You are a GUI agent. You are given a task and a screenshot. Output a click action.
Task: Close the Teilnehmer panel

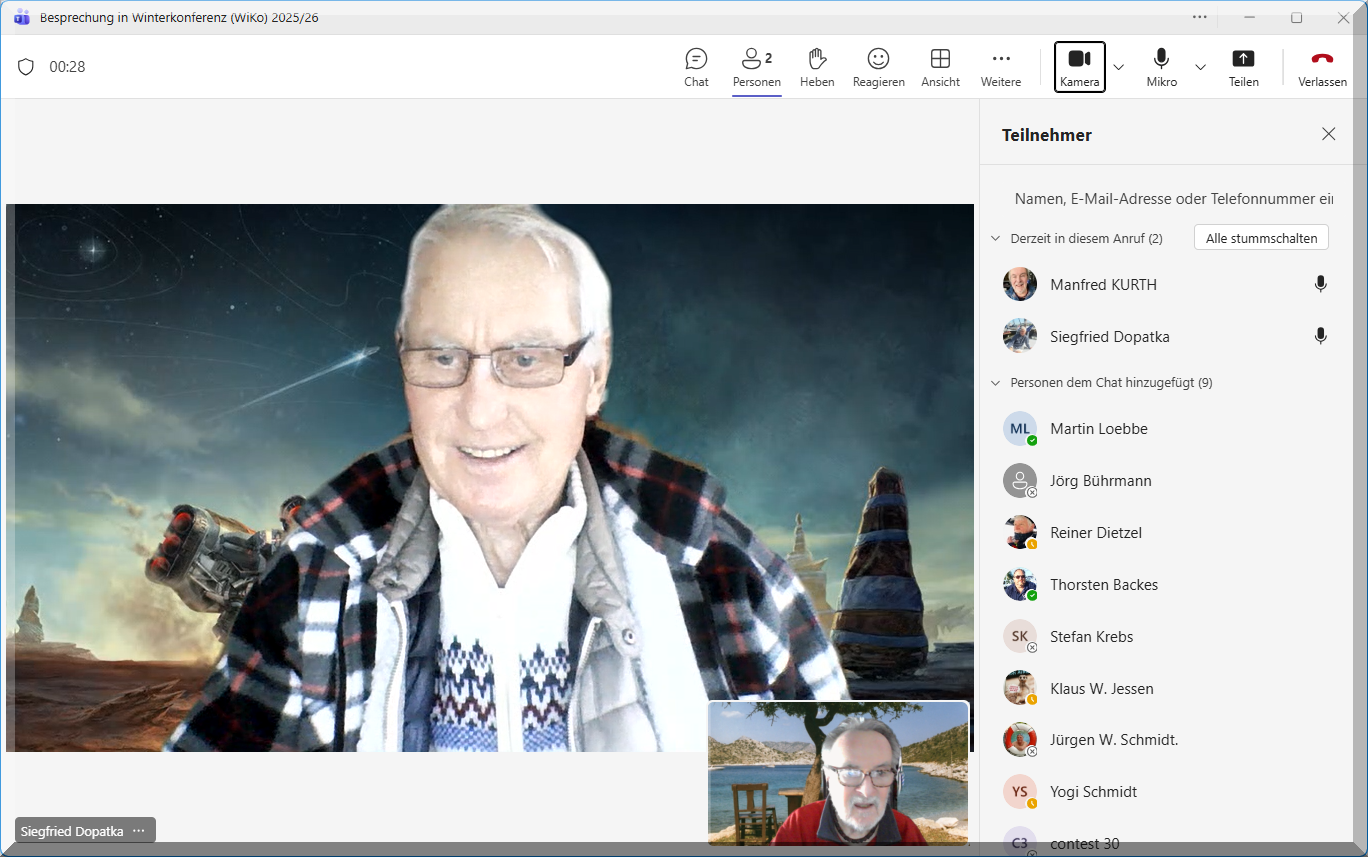coord(1328,134)
